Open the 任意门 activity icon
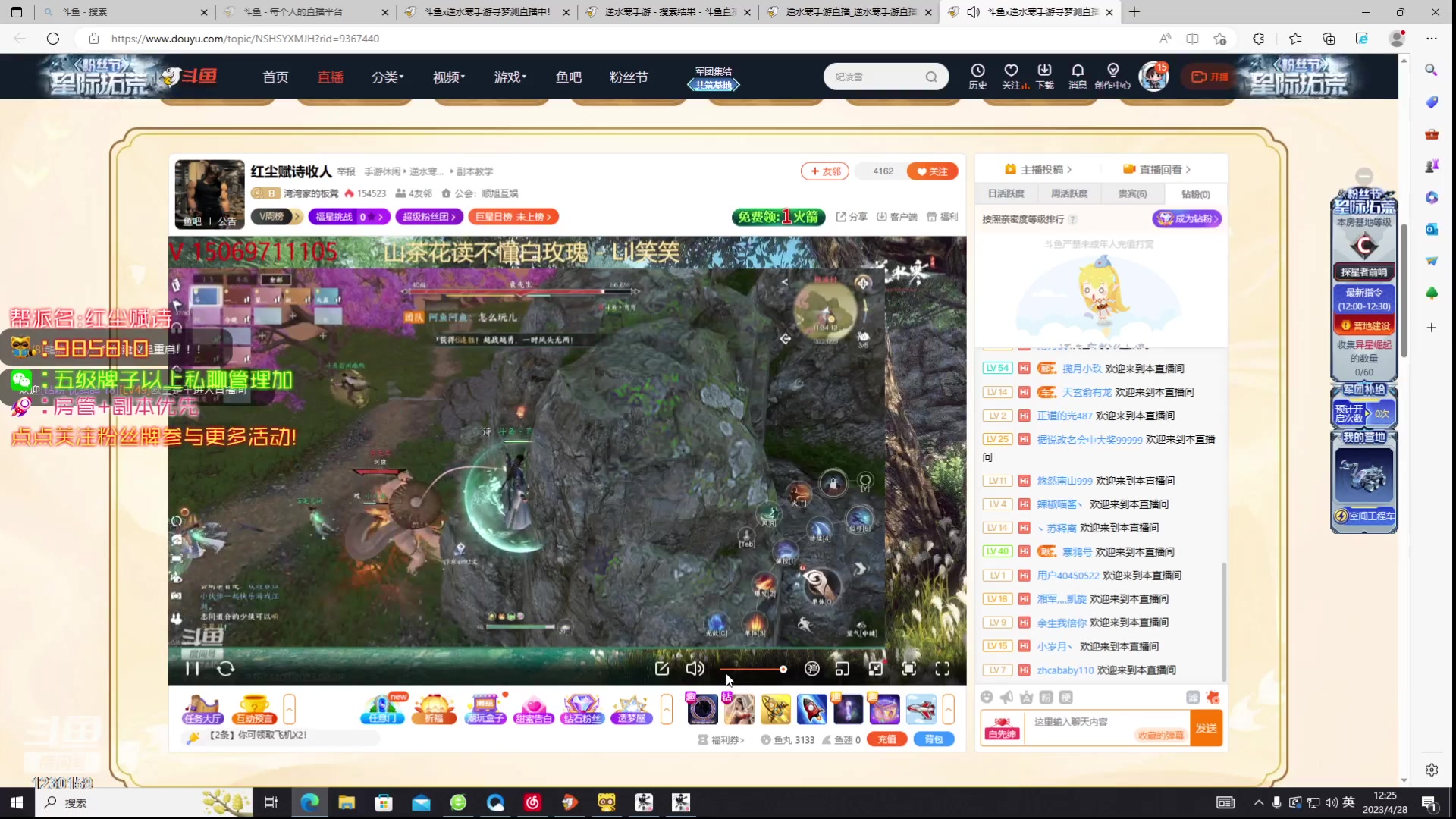The height and width of the screenshot is (819, 1456). (383, 710)
